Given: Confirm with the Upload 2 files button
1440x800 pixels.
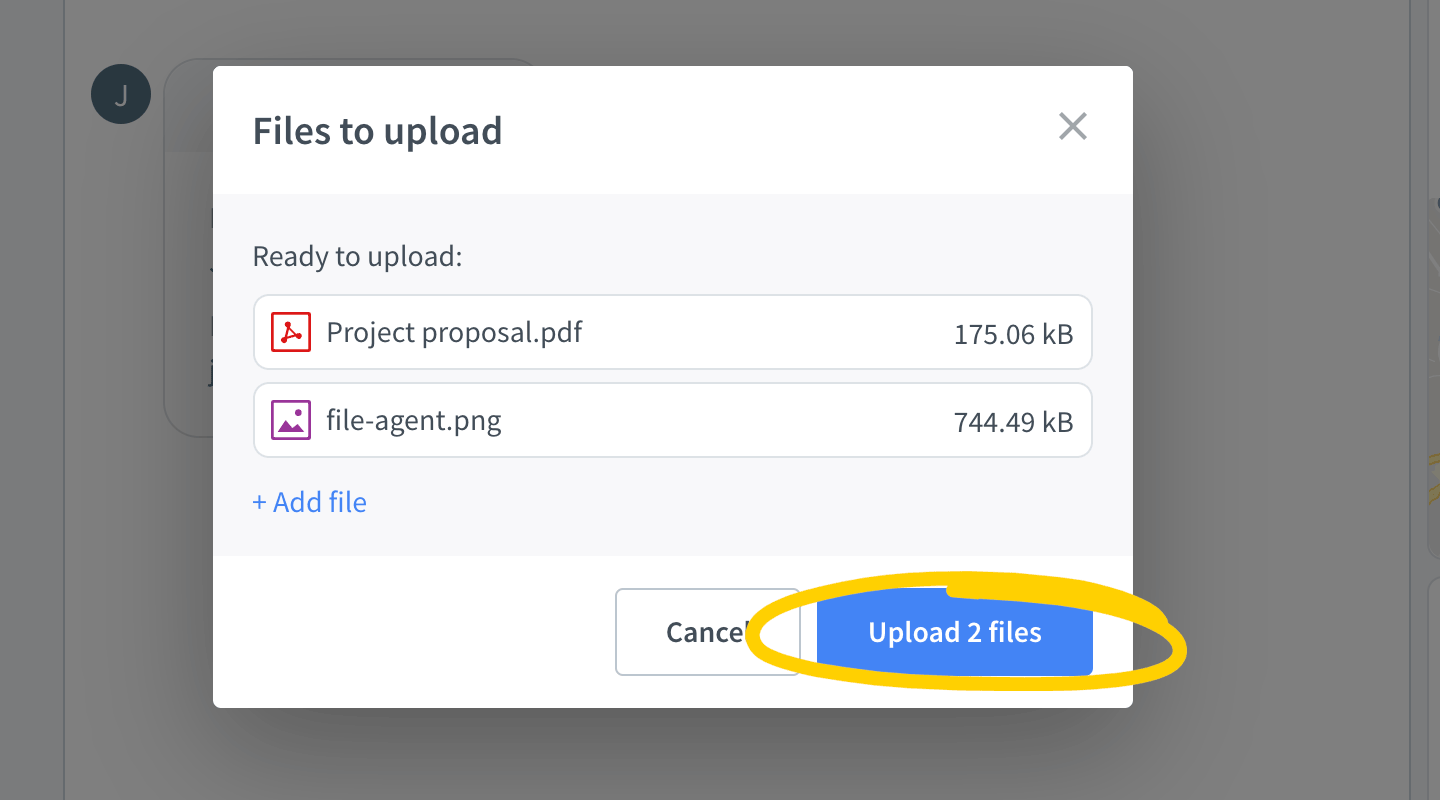Looking at the screenshot, I should tap(954, 632).
